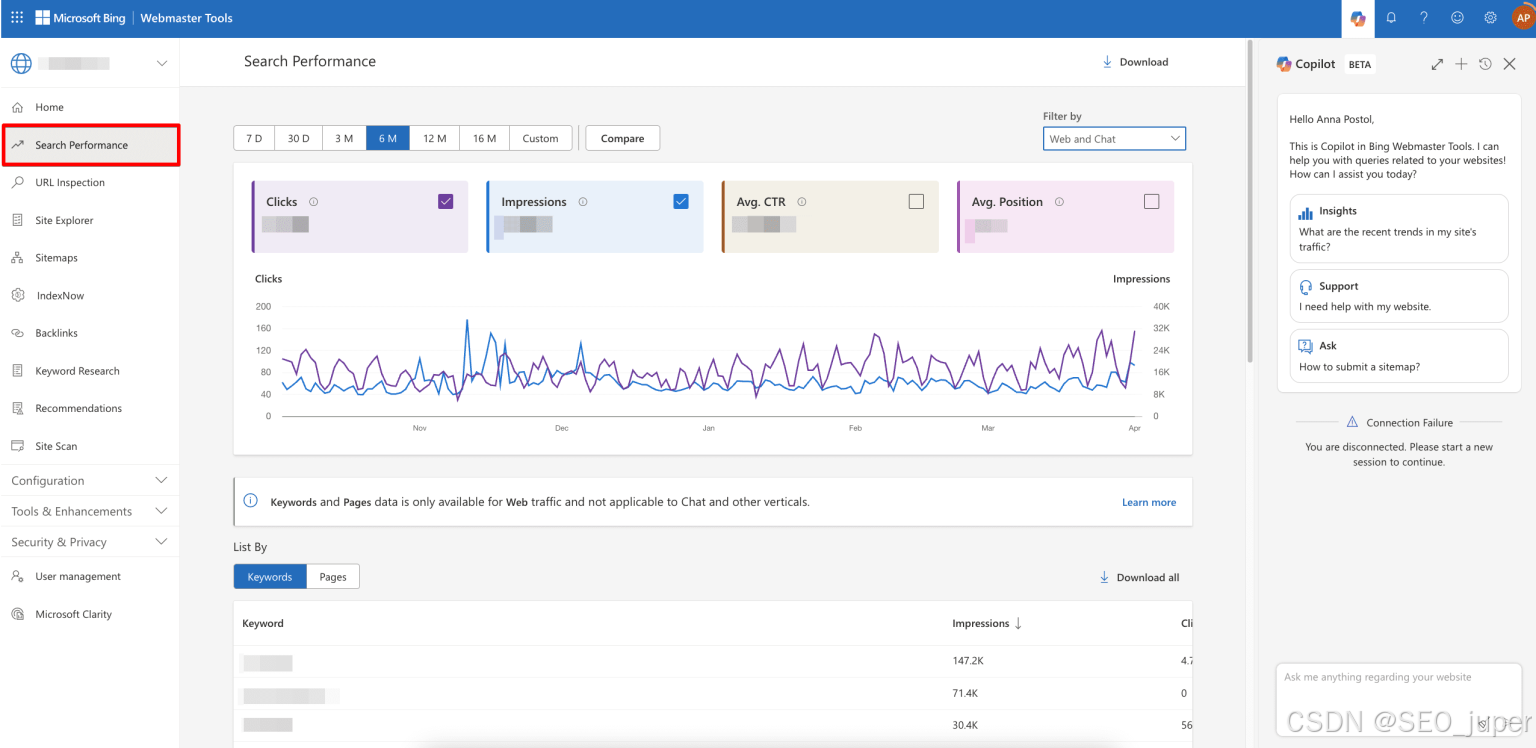Screen dimensions: 1536x748
Task: Click the Copilot message input field
Action: point(1398,700)
